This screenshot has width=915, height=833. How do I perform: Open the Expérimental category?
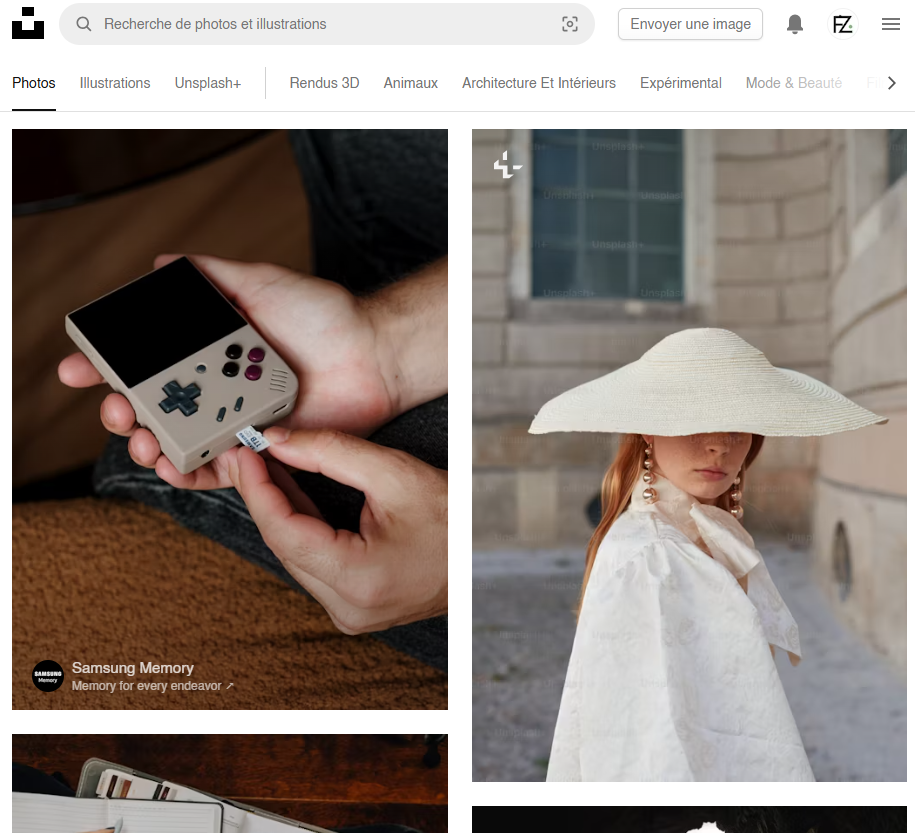pos(680,83)
